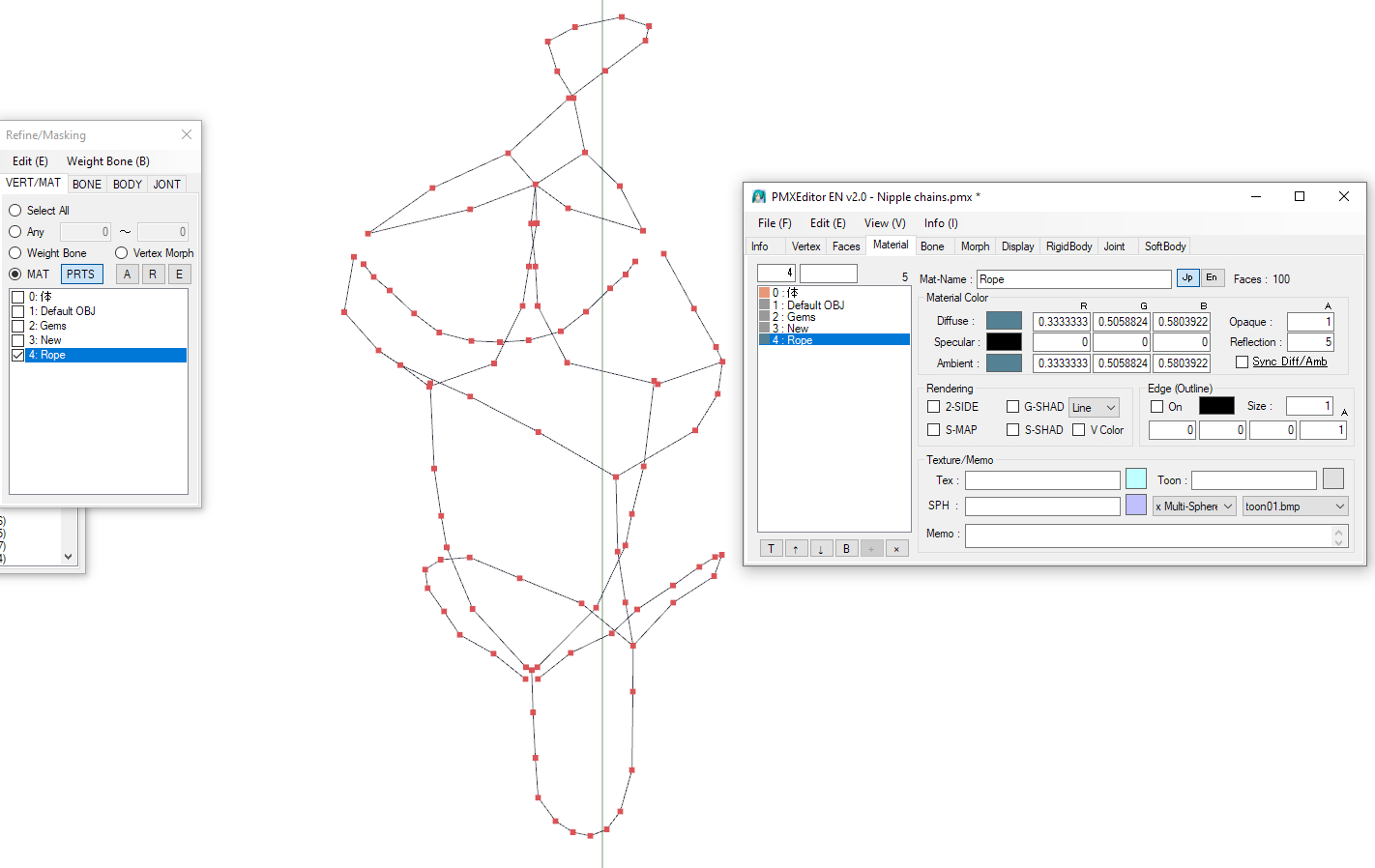This screenshot has width=1375, height=868.
Task: Open the Line rendering mode dropdown
Action: 1094,408
